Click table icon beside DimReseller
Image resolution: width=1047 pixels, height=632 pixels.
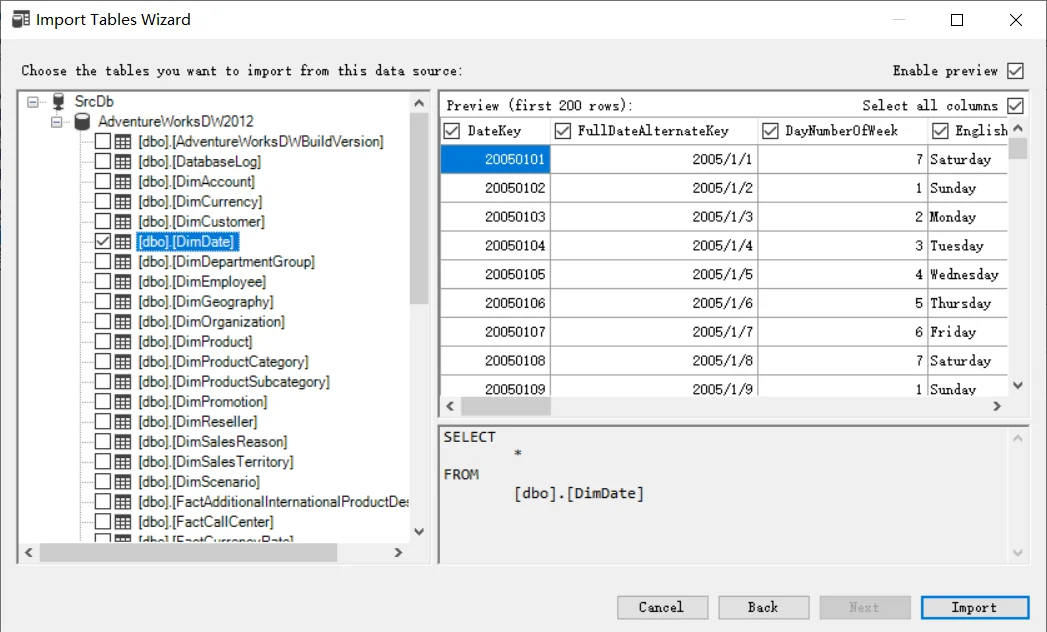pyautogui.click(x=123, y=422)
